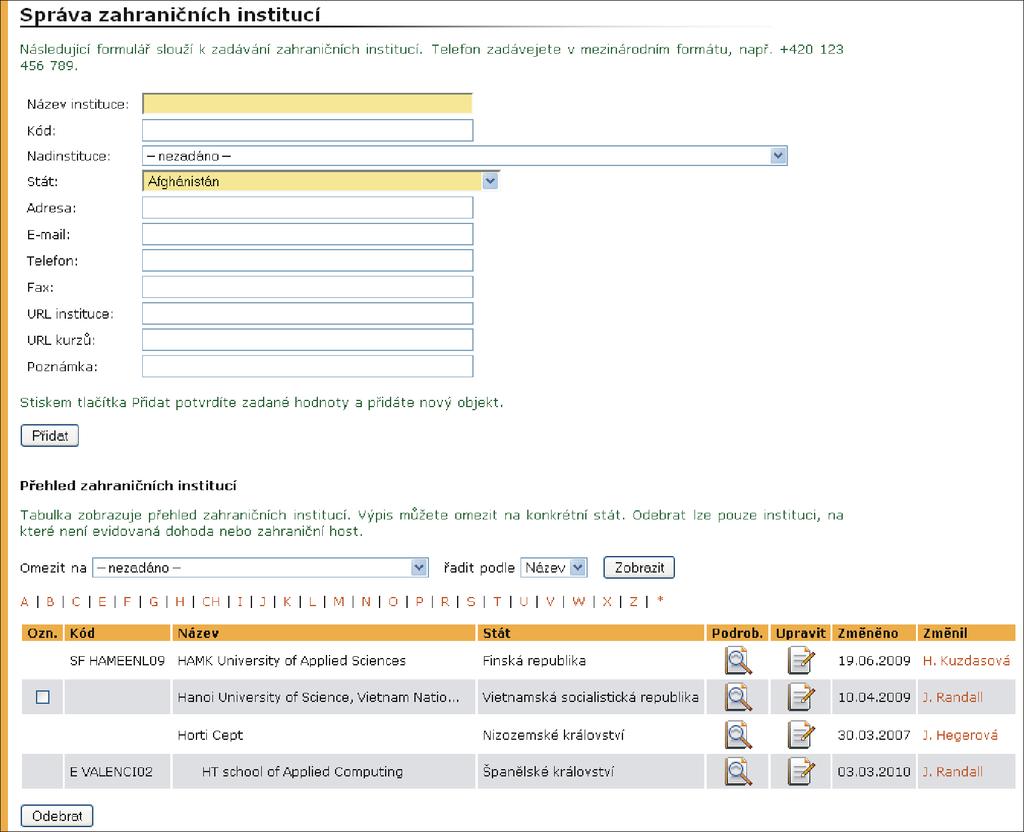Viewport: 1024px width, 832px height.
Task: Filter list by letter R
Action: tap(445, 601)
